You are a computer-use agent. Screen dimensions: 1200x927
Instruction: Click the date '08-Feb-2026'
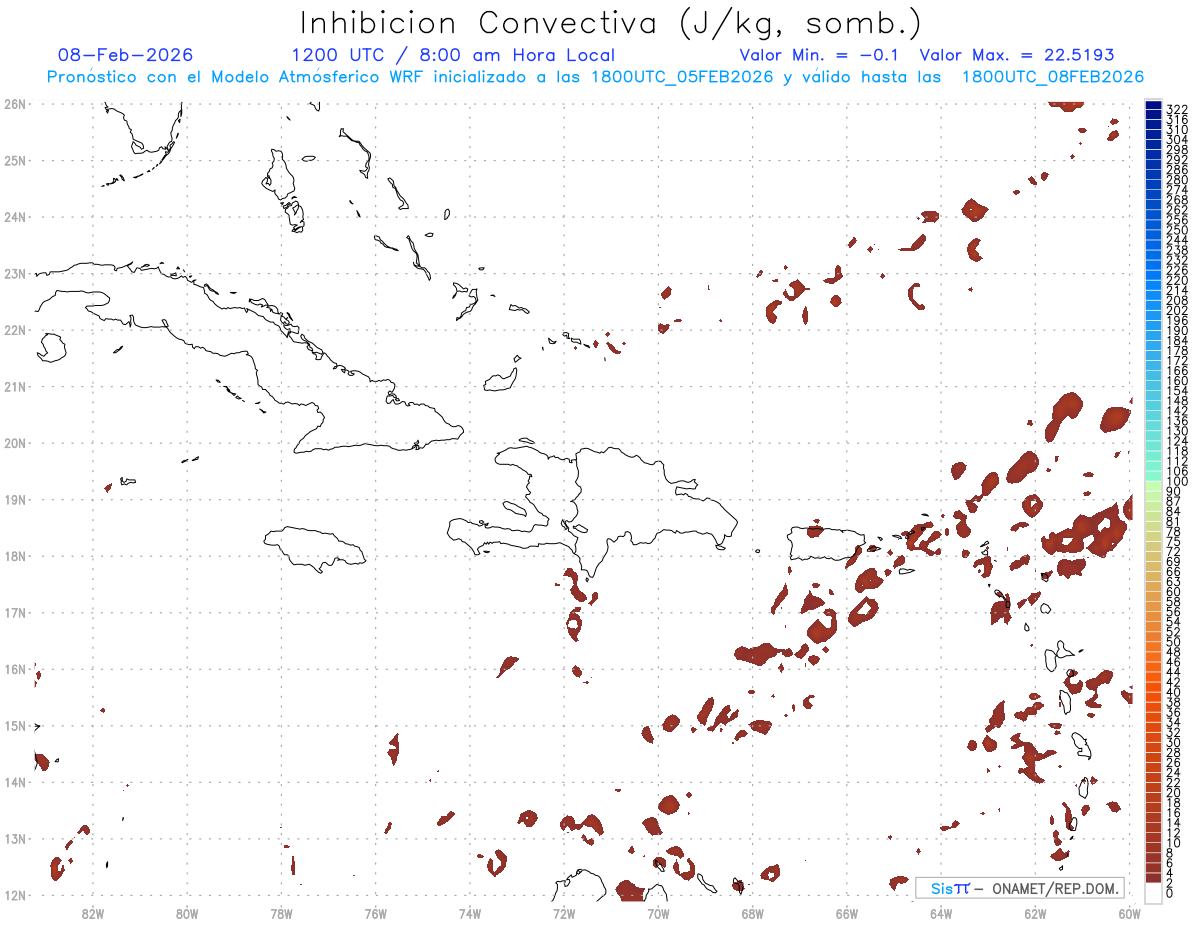tap(126, 55)
